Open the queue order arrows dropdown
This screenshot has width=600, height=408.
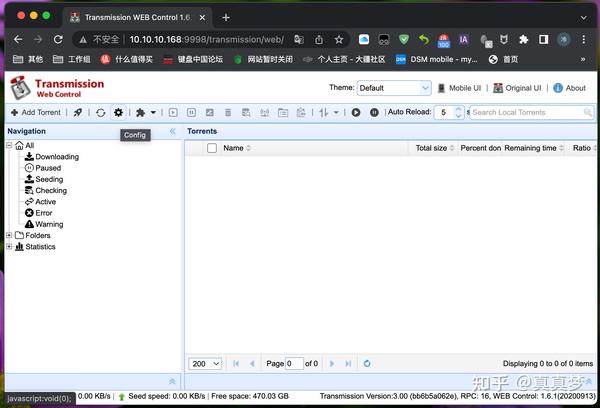(329, 113)
